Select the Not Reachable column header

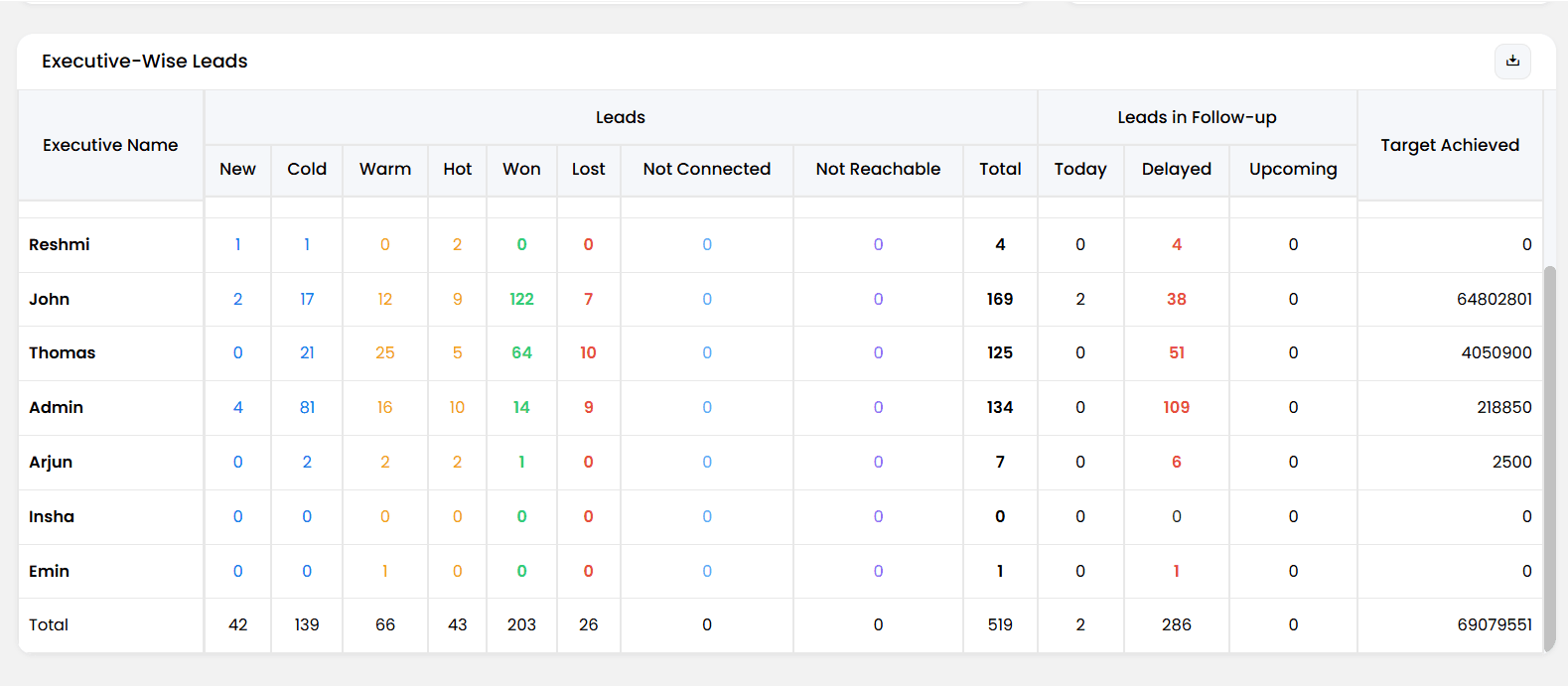point(878,170)
